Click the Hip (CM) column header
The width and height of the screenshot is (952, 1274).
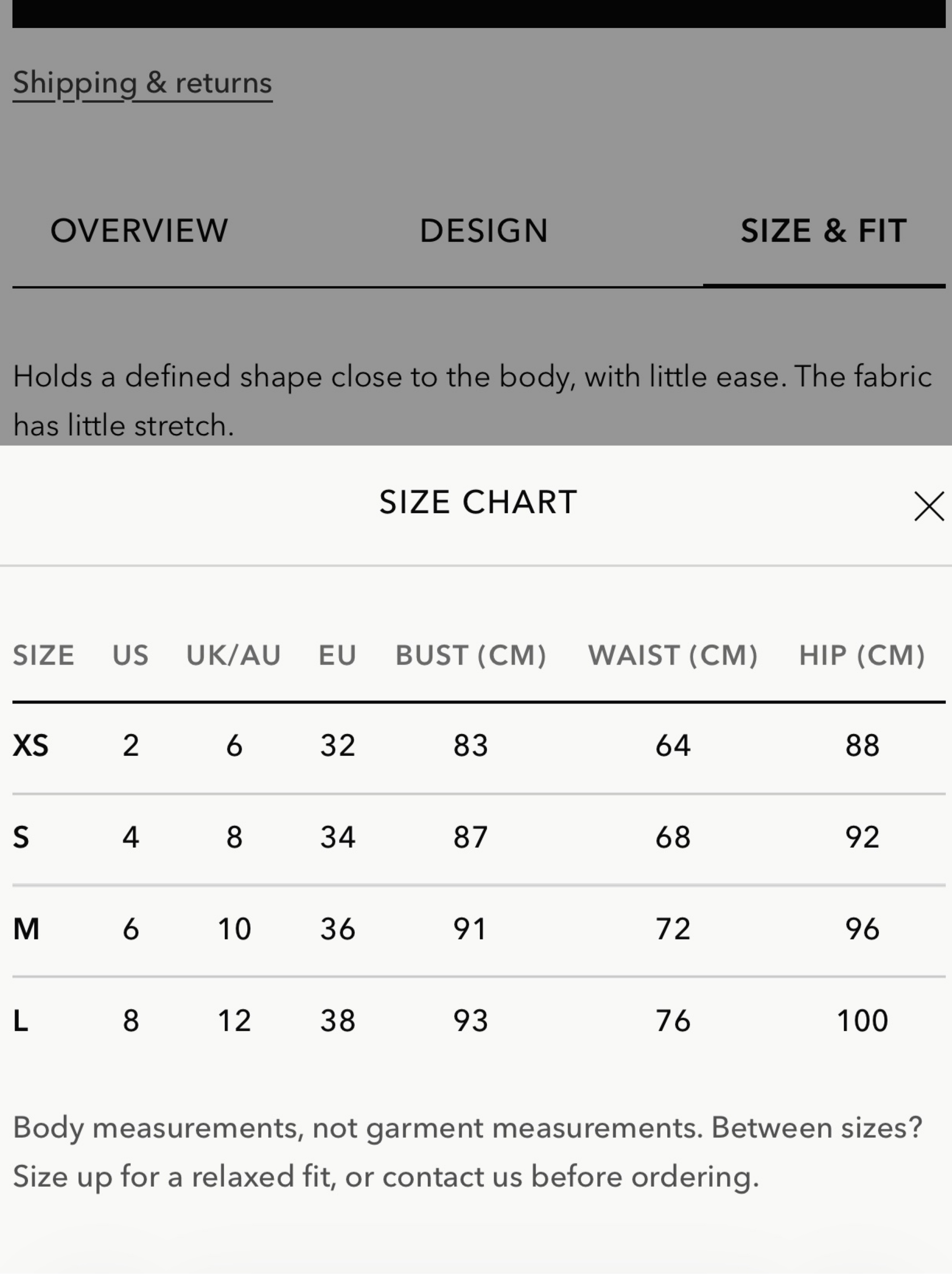point(862,655)
